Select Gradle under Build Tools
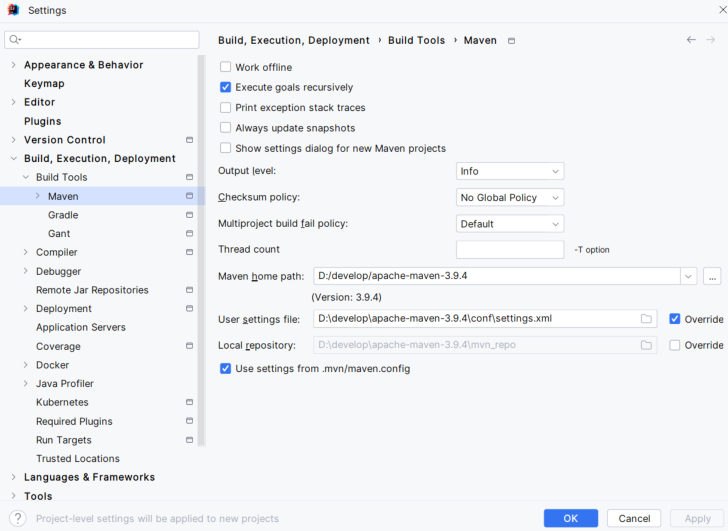The image size is (728, 531). point(63,215)
